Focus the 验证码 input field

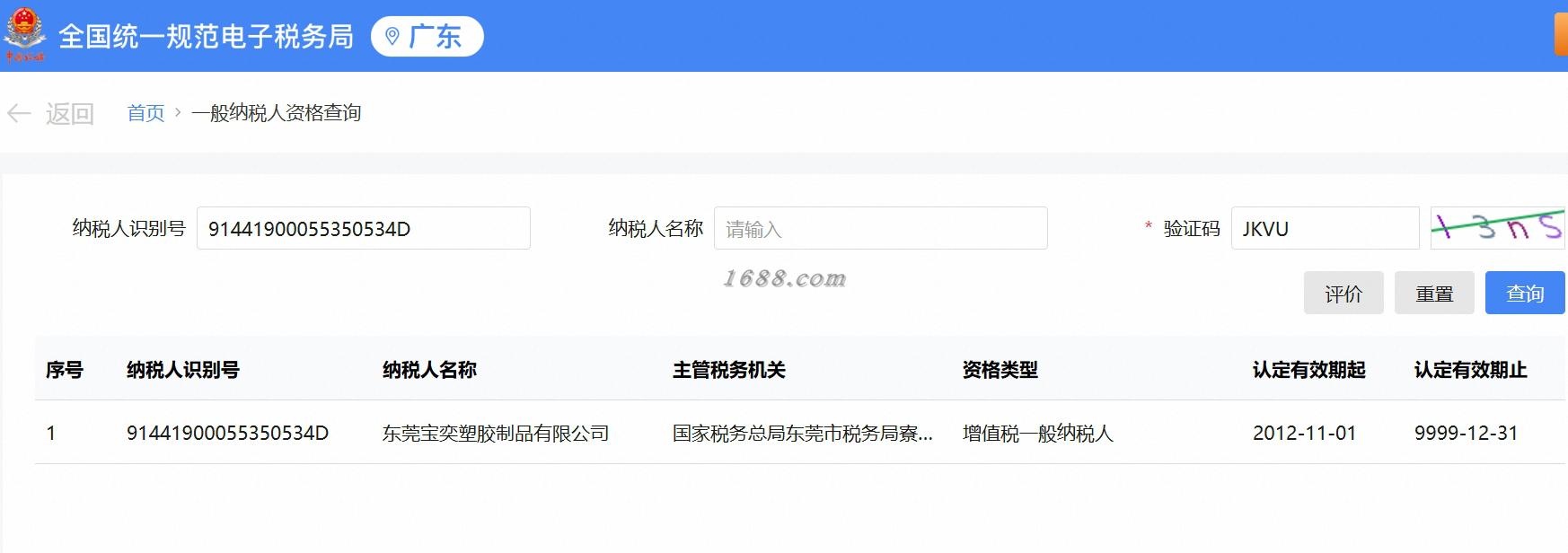1326,228
